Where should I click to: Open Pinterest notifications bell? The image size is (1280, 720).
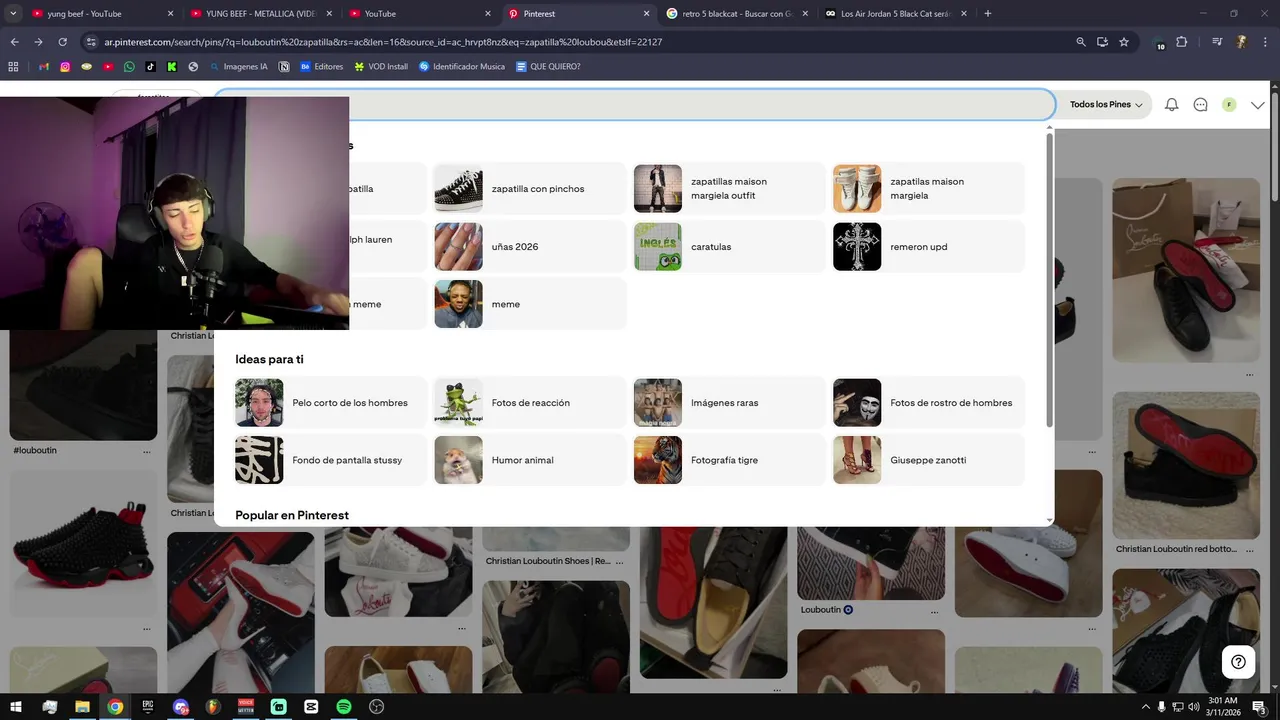coord(1171,105)
